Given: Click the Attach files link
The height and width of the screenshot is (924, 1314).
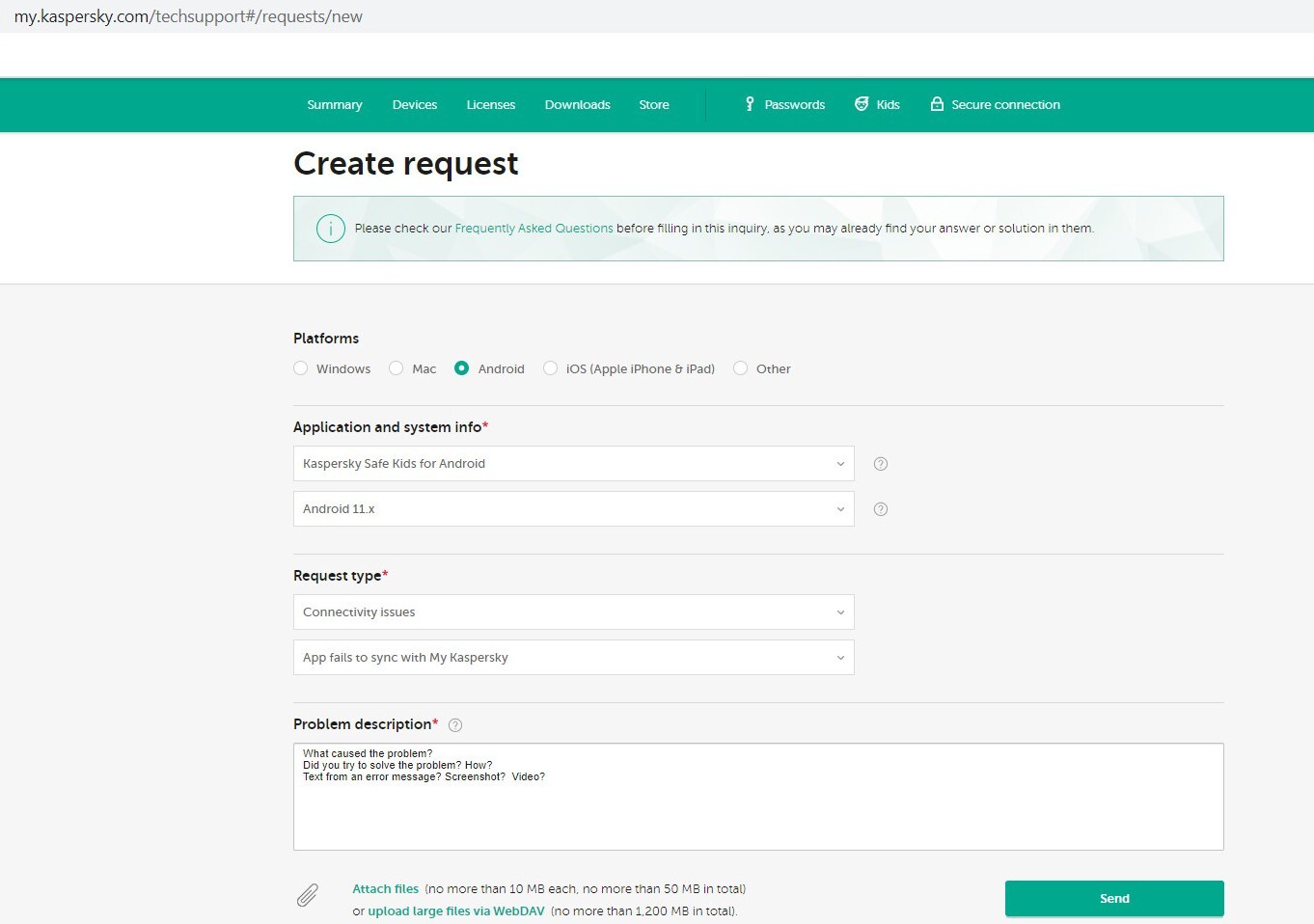Looking at the screenshot, I should 386,889.
